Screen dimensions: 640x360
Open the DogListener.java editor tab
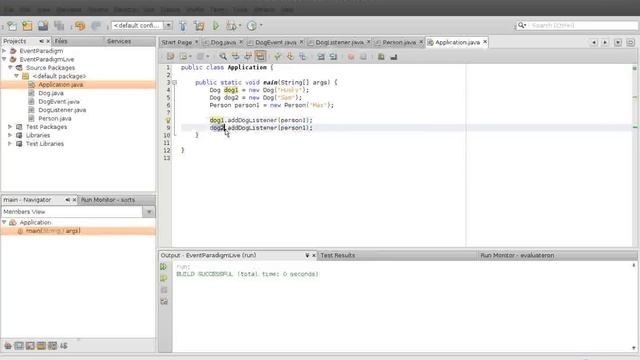(x=339, y=42)
